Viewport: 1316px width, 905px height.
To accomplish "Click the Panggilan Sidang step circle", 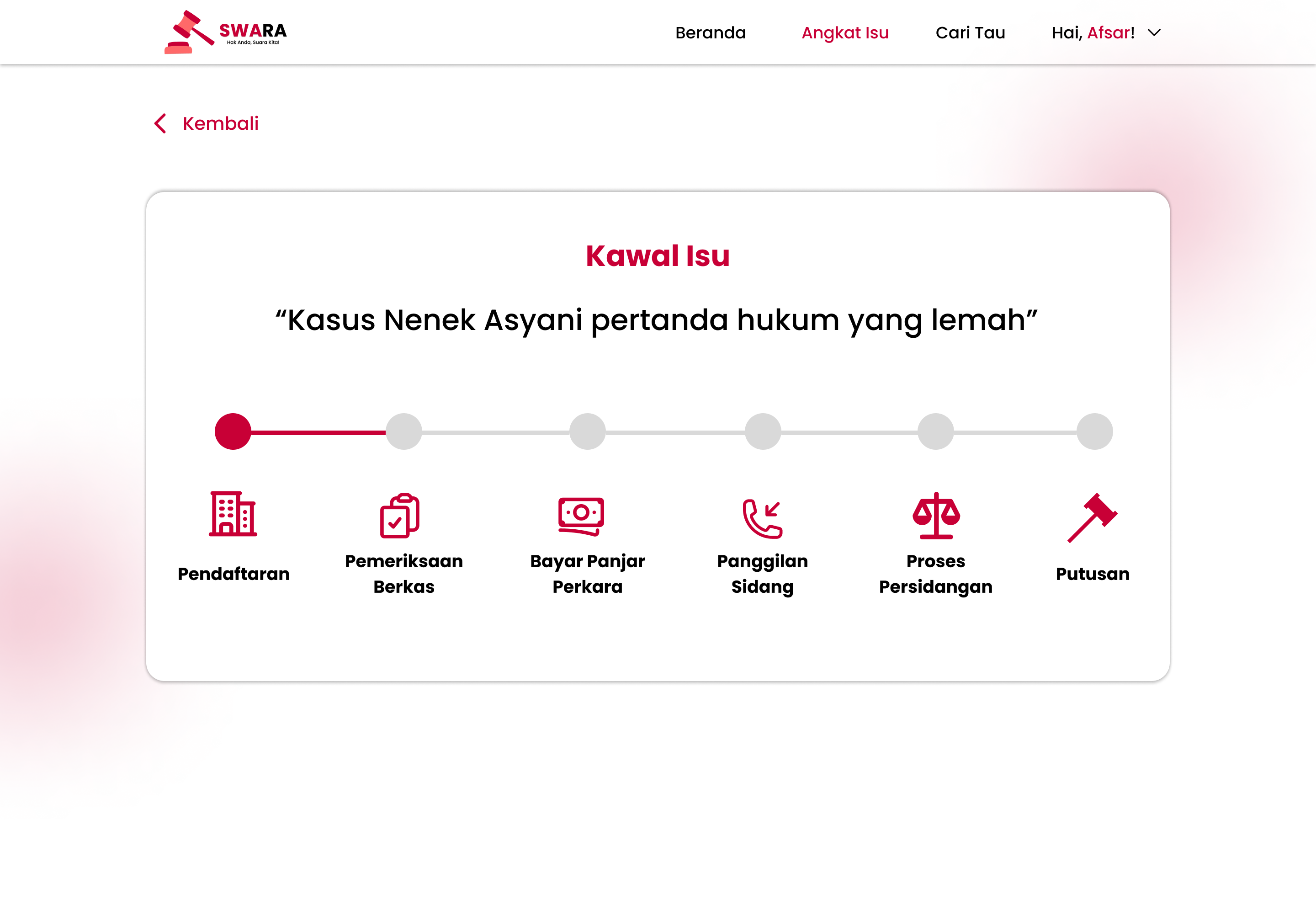I will point(763,431).
